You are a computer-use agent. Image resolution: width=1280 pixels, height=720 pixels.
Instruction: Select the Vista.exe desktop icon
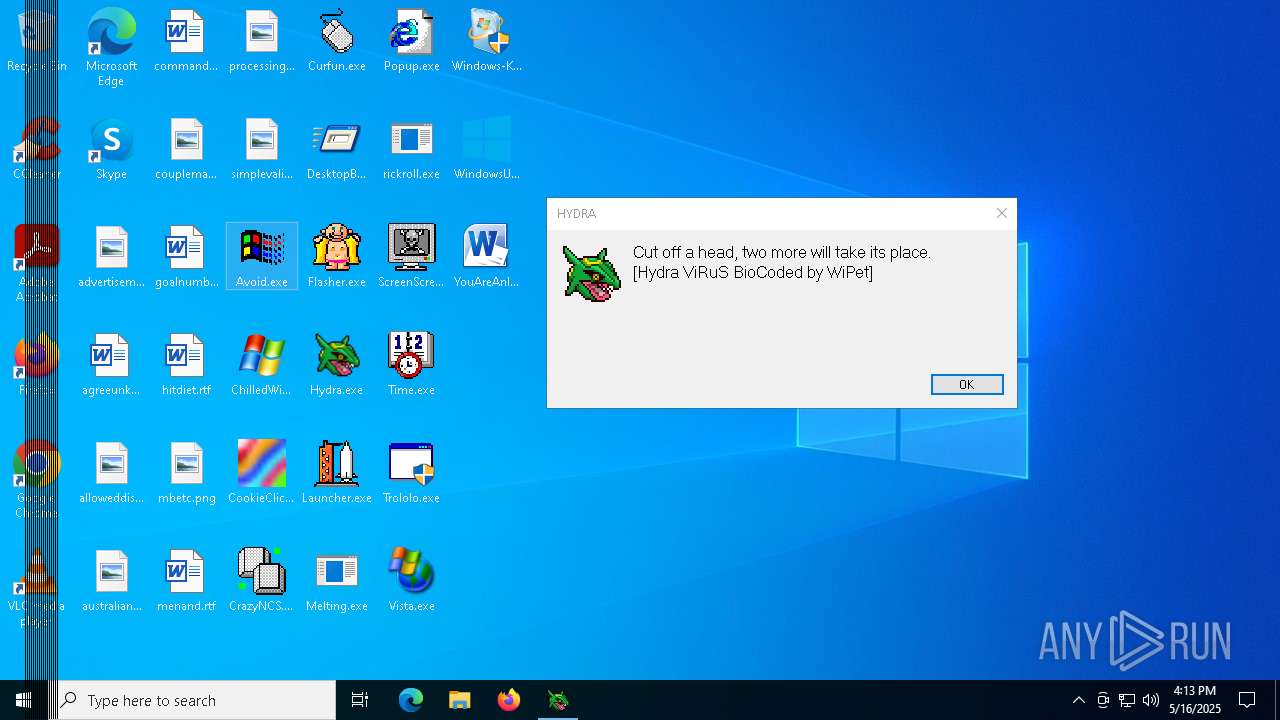click(412, 581)
